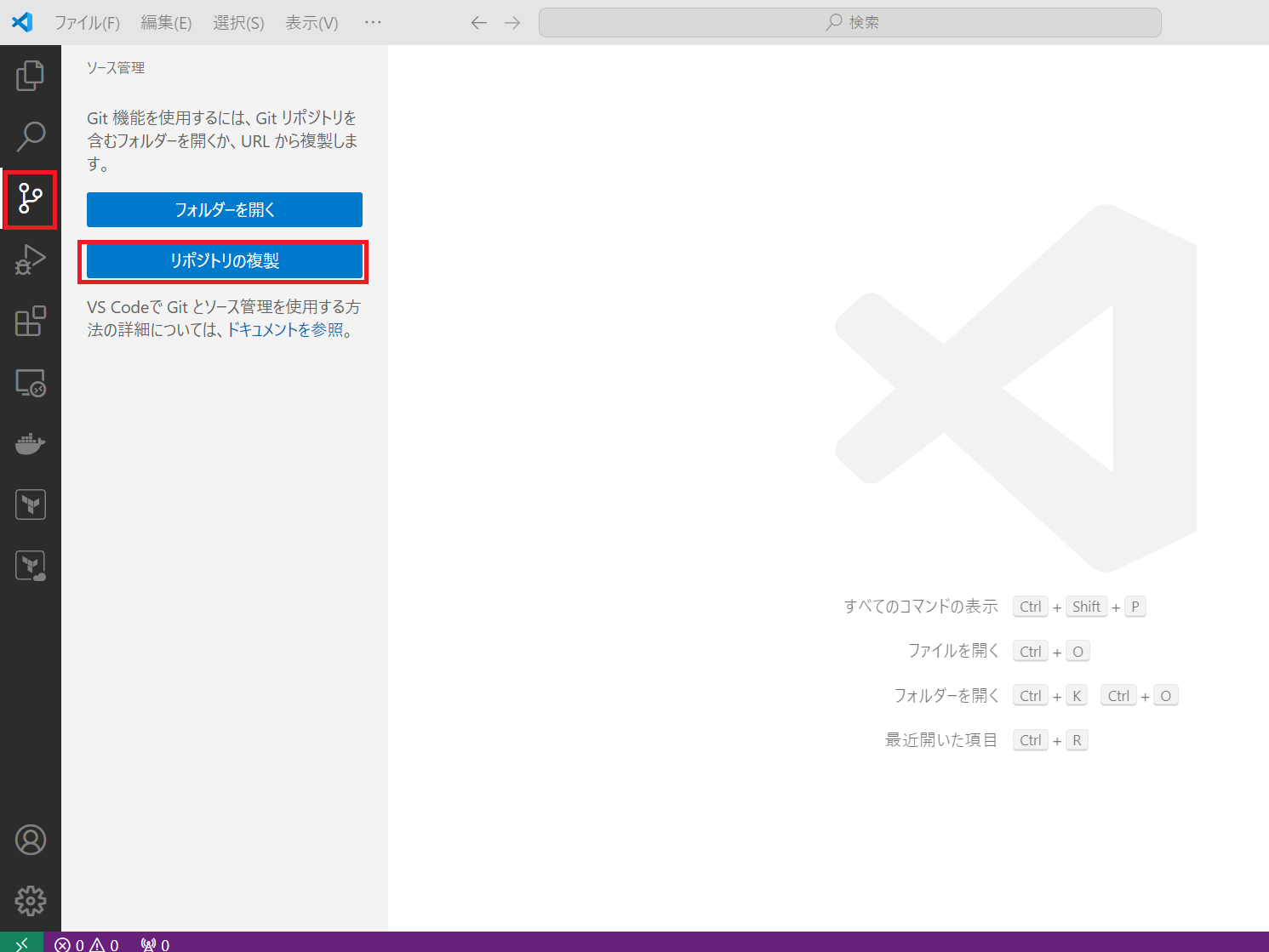Click the 検索 command center search box
The image size is (1269, 952).
pos(850,23)
